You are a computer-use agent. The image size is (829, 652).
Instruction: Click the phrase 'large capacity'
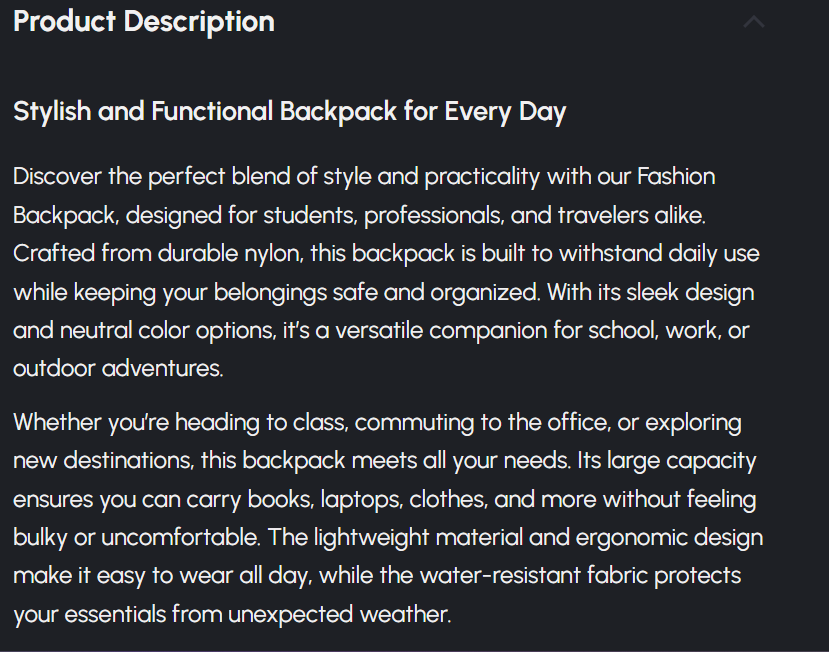click(682, 461)
